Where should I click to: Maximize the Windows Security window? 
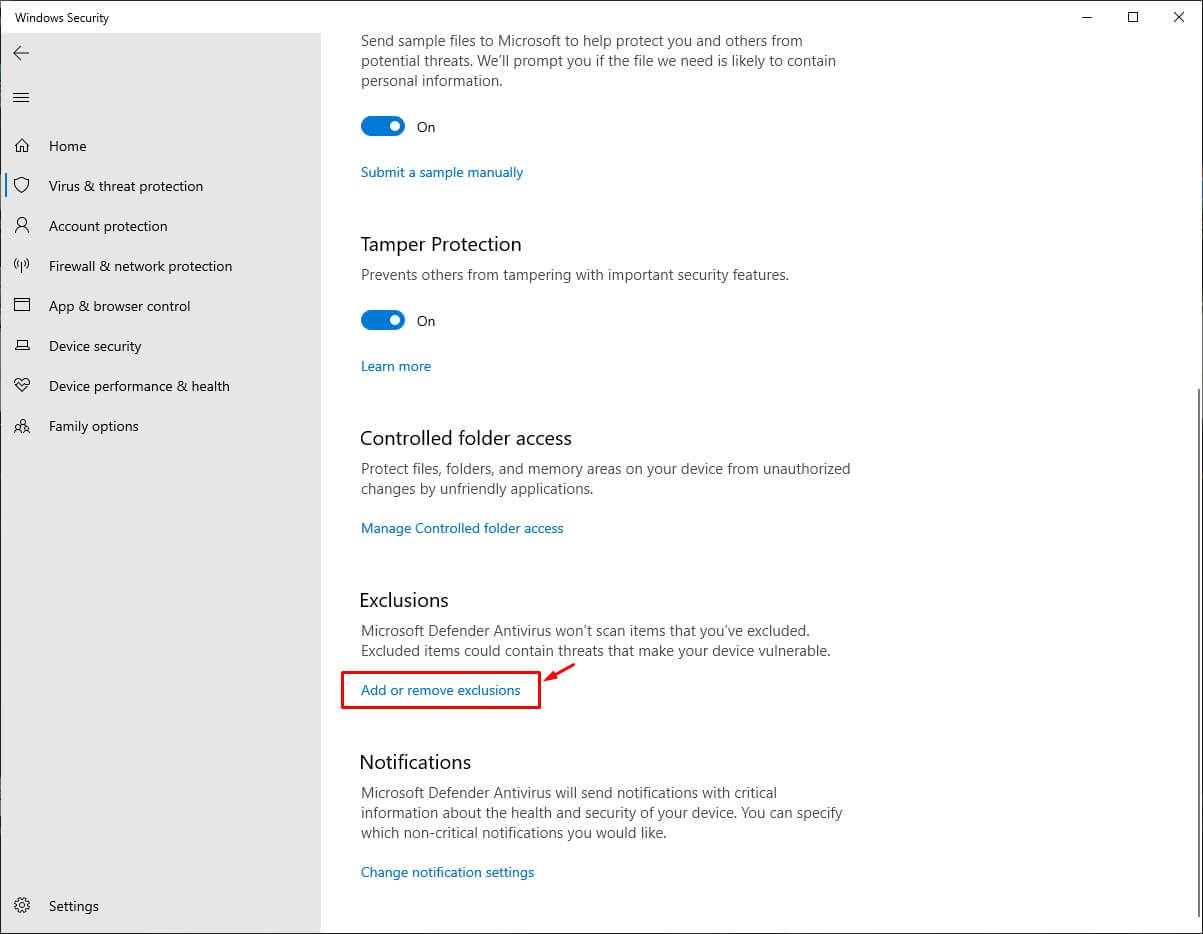click(x=1133, y=17)
